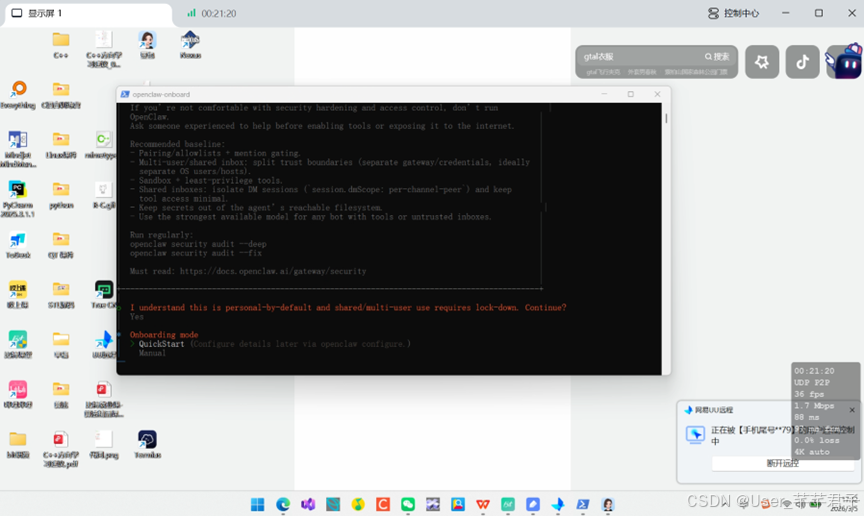Minimize the openclaw-onboard terminal window
864x516 pixels.
(604, 94)
